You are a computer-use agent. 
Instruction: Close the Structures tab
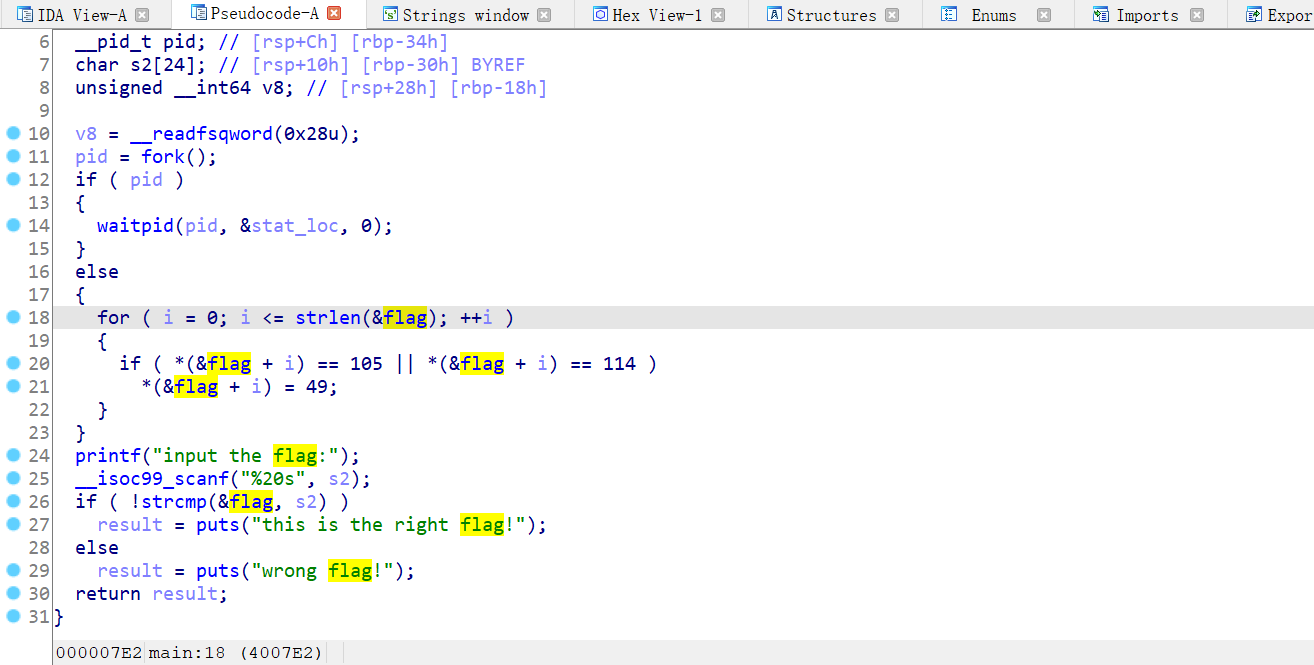892,15
